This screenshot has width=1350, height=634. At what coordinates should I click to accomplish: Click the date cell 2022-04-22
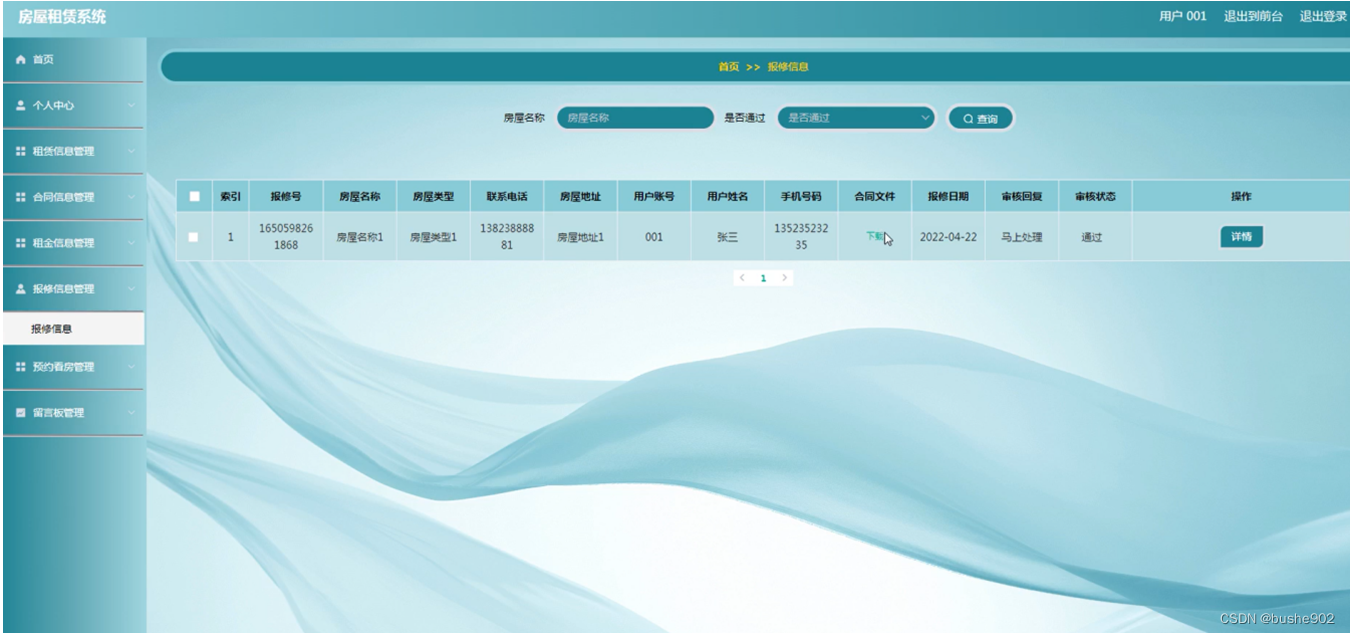948,238
